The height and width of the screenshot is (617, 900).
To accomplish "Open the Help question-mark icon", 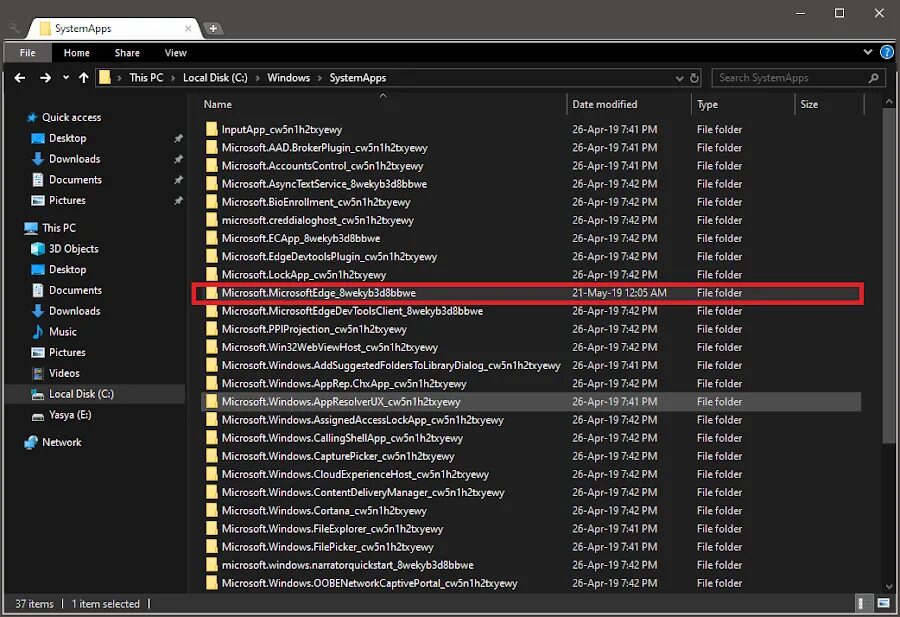I will [886, 52].
